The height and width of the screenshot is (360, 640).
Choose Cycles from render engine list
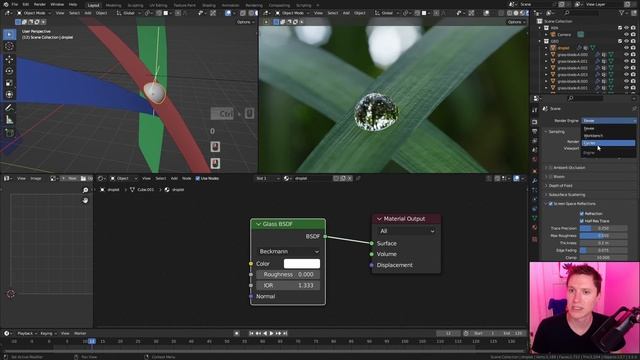[608, 143]
